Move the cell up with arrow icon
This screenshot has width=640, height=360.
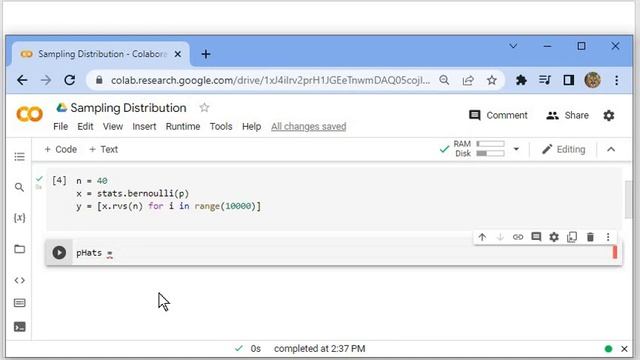482,237
